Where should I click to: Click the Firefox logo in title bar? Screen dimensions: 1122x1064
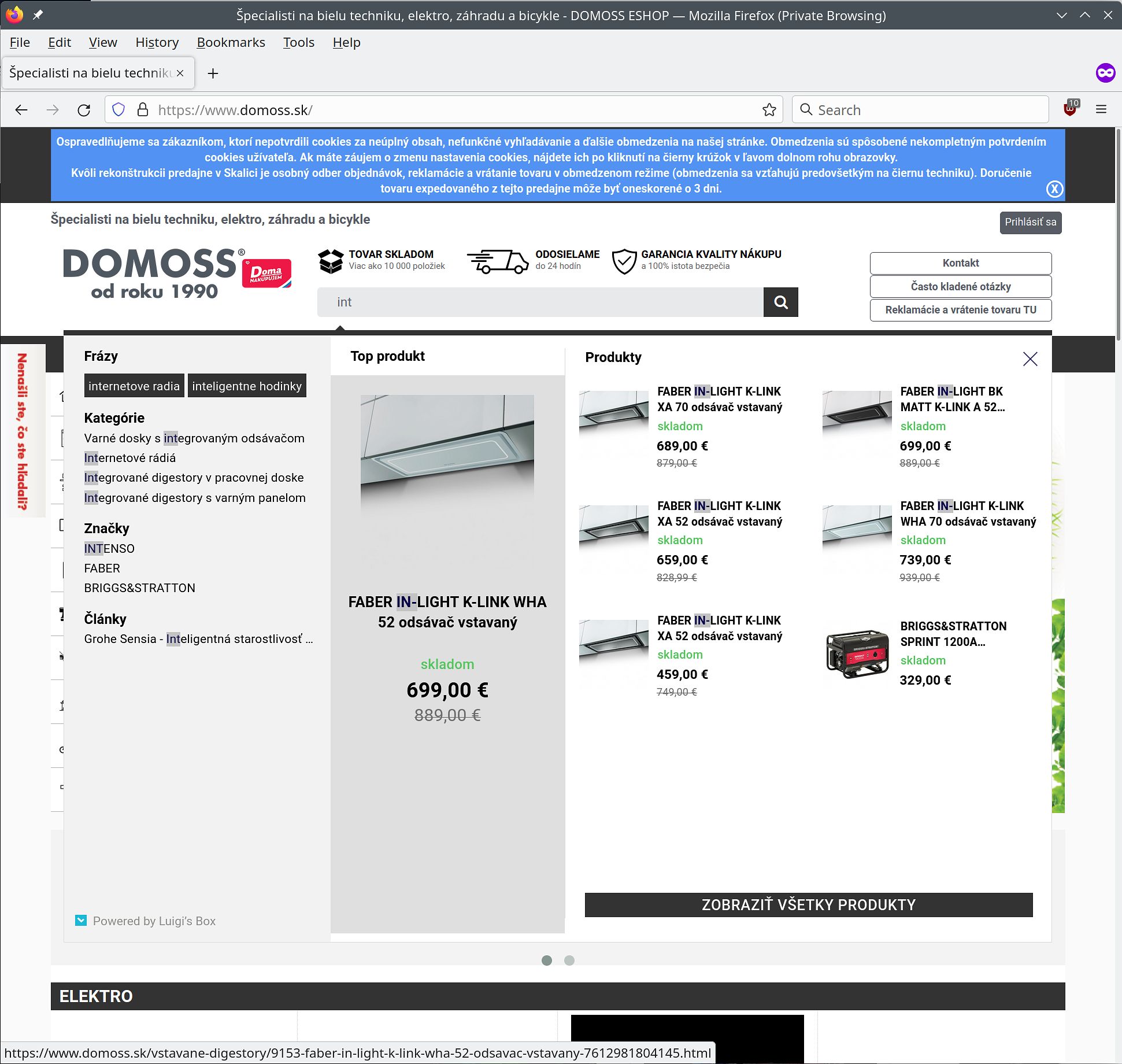tap(14, 14)
